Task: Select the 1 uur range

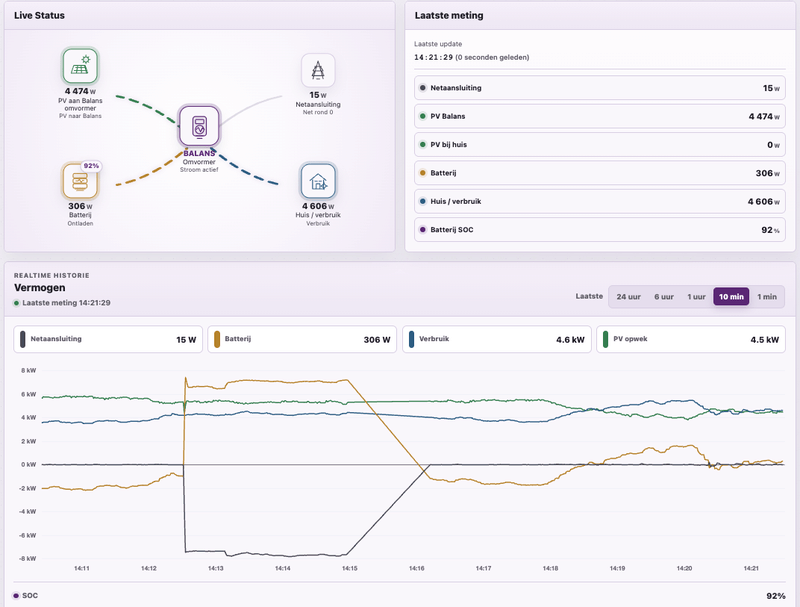Action: tap(696, 296)
